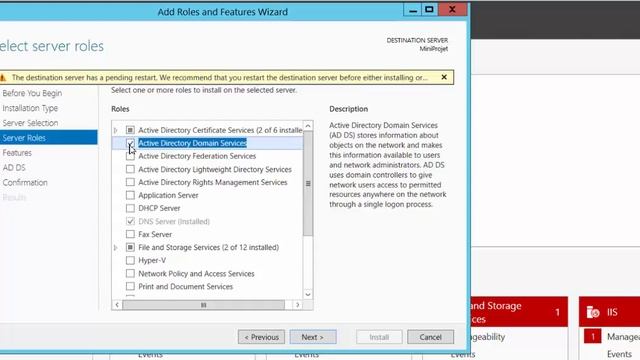Click the Next button
This screenshot has height=360, width=640.
(313, 337)
